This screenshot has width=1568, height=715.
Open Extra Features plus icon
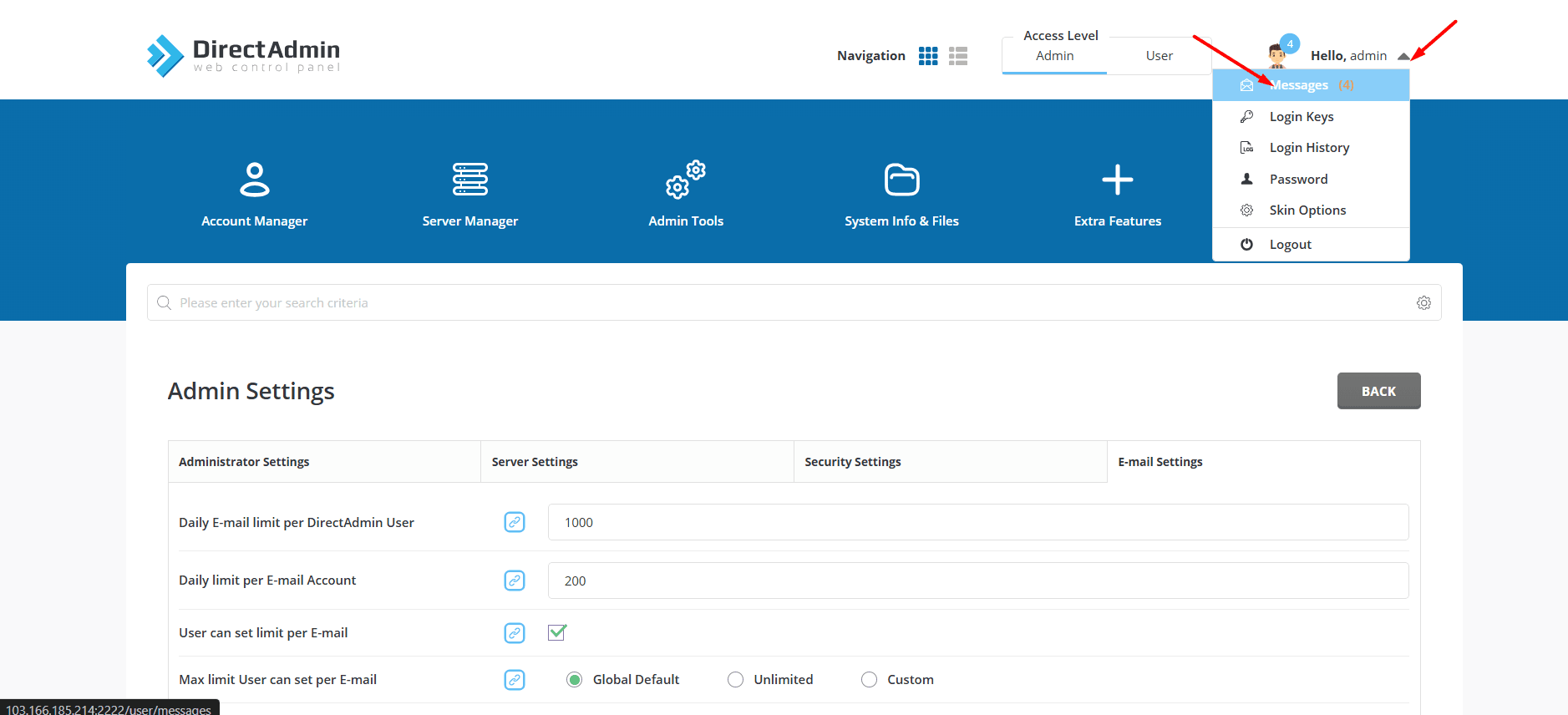coord(1117,180)
